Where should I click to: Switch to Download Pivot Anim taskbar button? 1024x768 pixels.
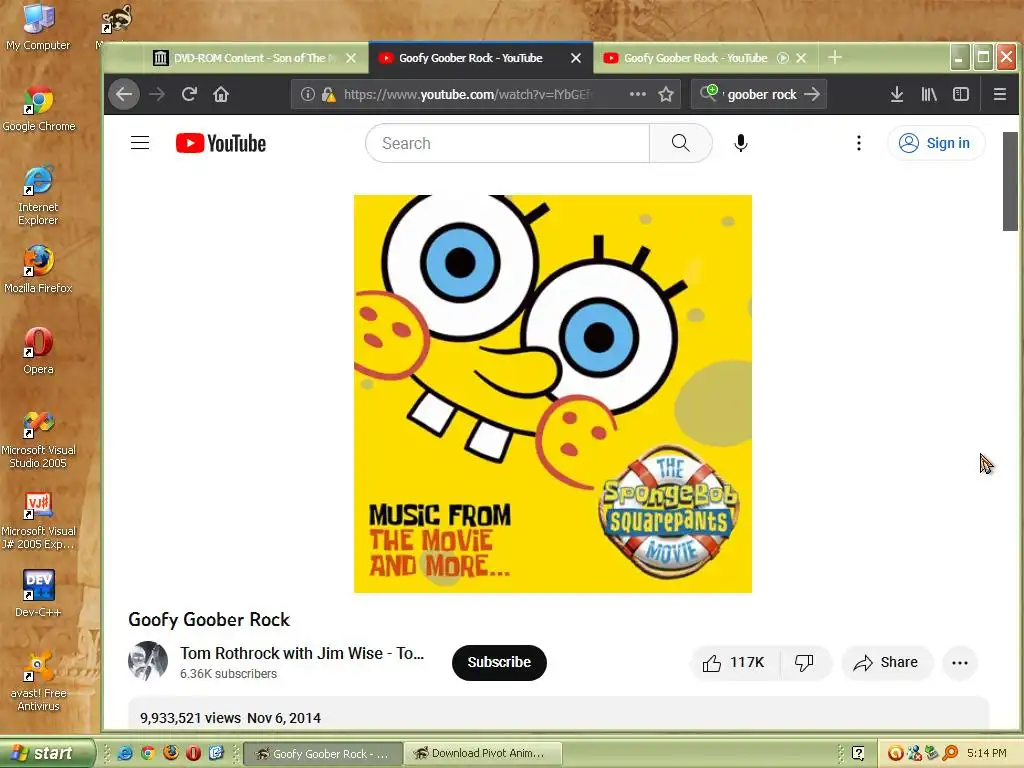point(483,753)
